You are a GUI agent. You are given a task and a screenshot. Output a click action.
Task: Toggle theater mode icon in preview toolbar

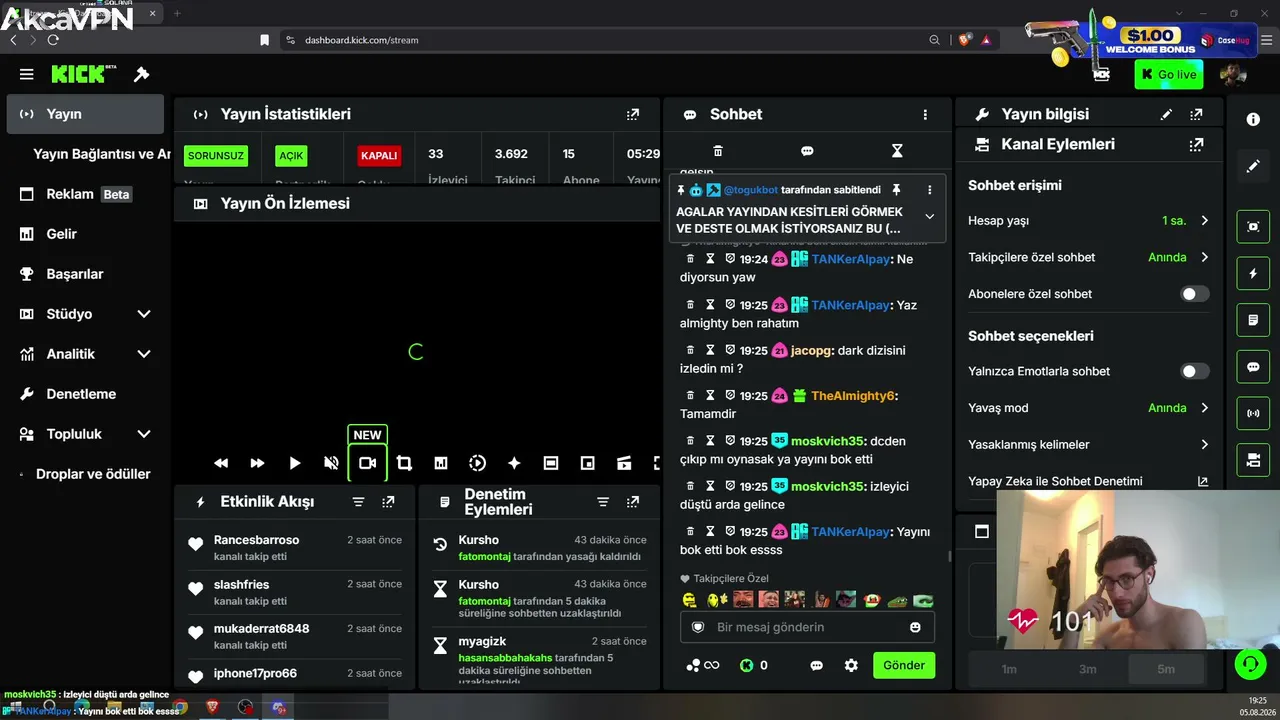pyautogui.click(x=551, y=463)
